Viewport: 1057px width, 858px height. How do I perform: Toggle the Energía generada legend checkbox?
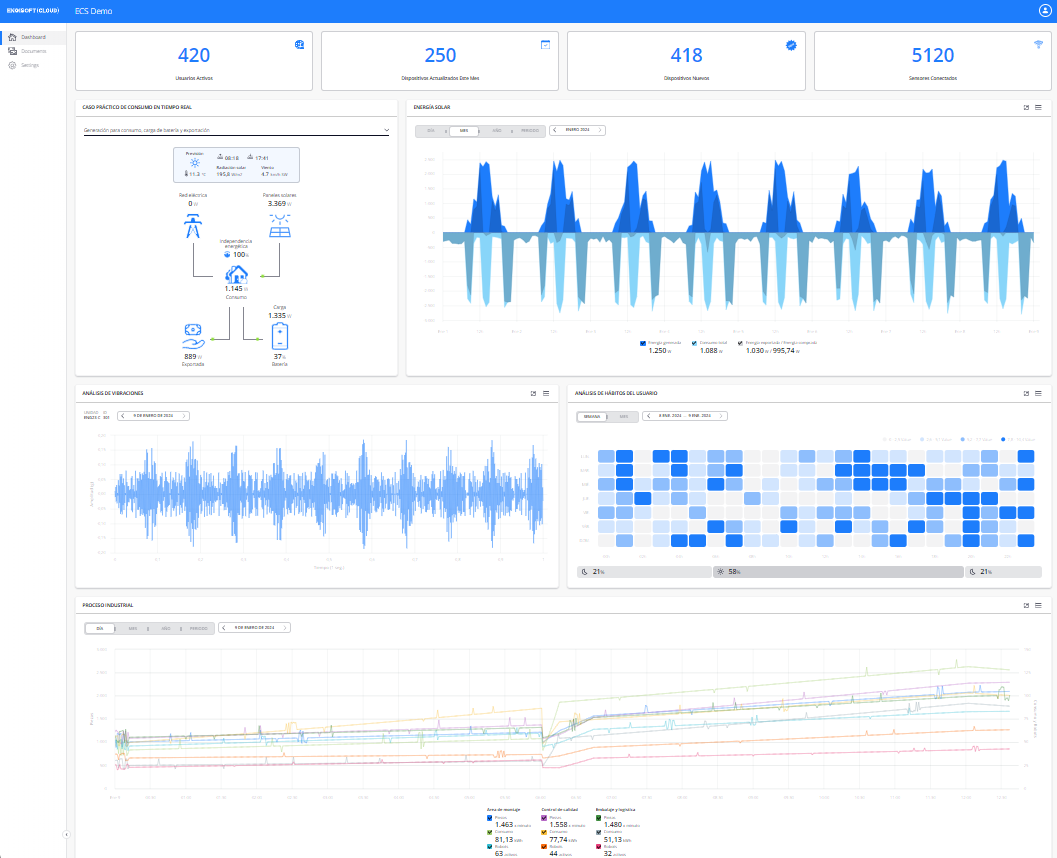pyautogui.click(x=643, y=340)
